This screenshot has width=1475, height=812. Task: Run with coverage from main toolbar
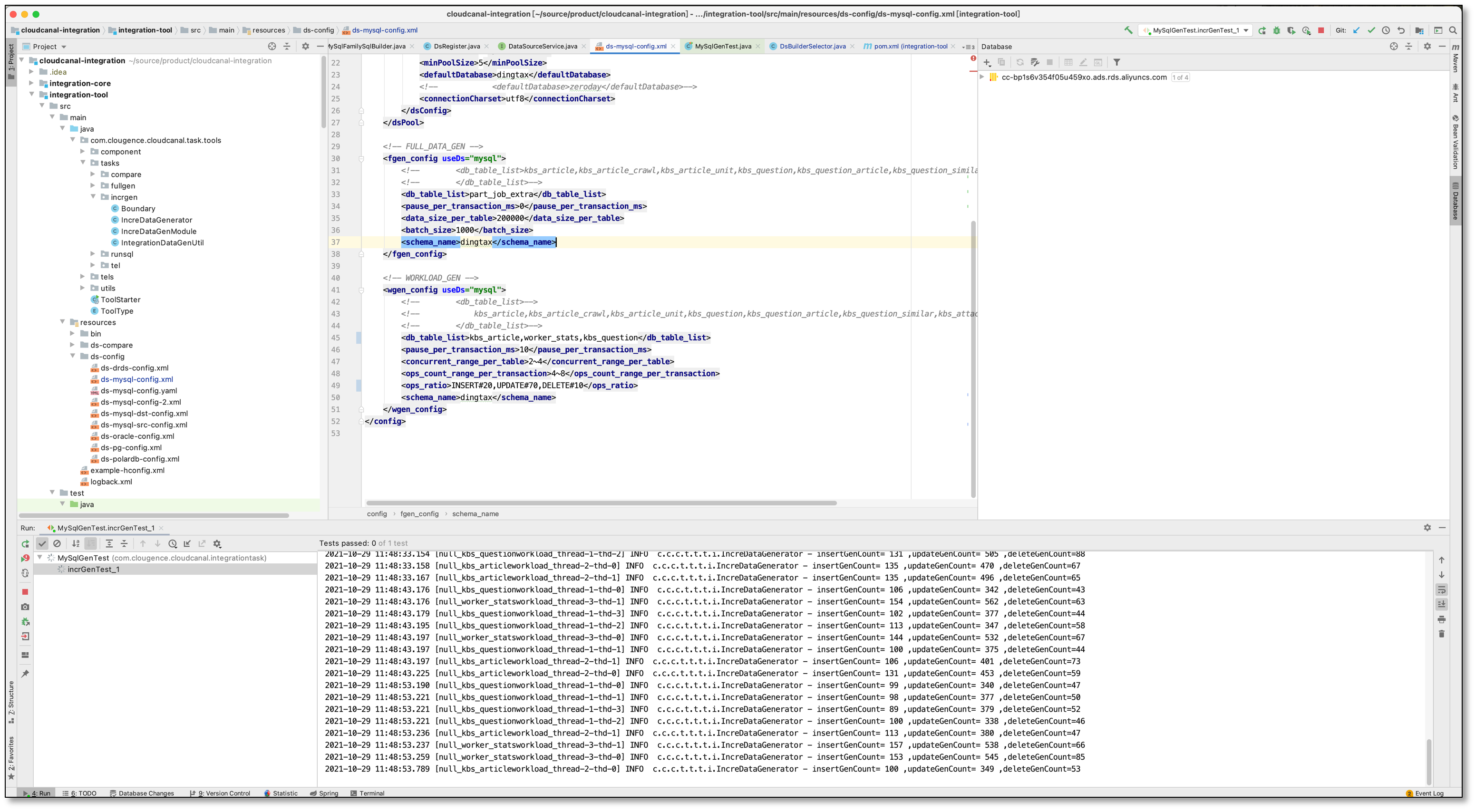point(1291,30)
